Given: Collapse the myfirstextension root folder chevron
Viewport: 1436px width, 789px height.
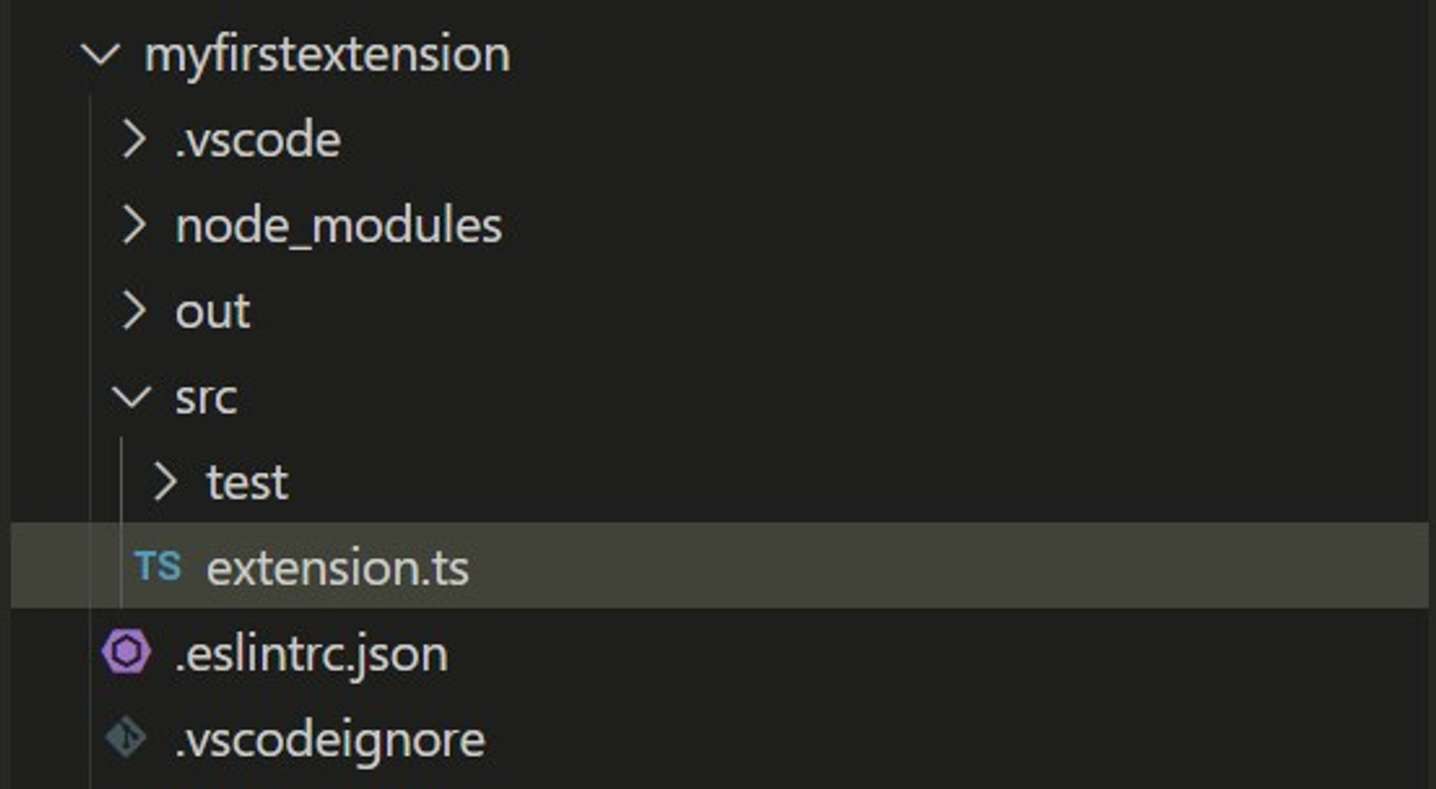Looking at the screenshot, I should pos(101,54).
